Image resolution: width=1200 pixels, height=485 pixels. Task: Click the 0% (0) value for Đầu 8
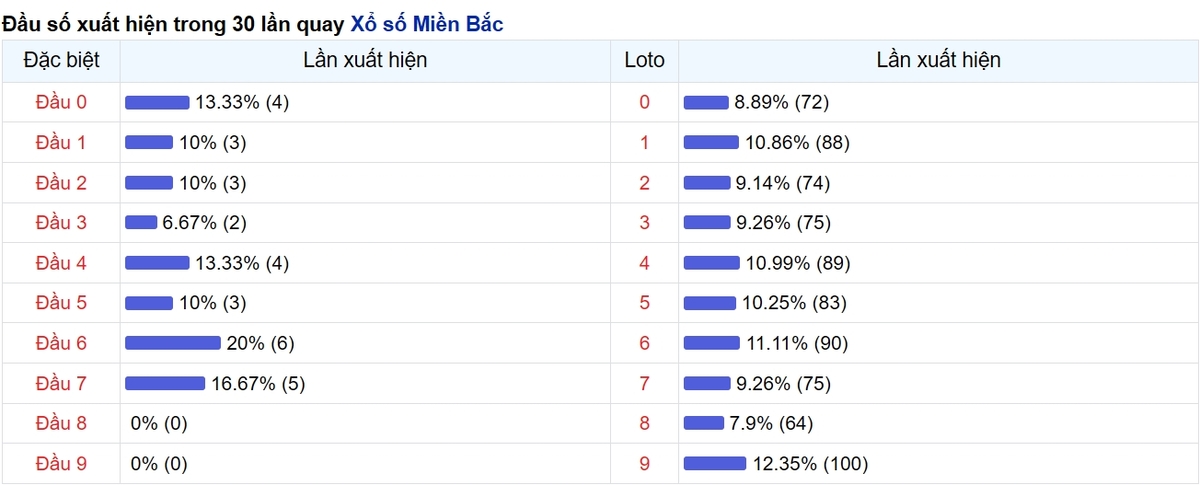click(159, 423)
